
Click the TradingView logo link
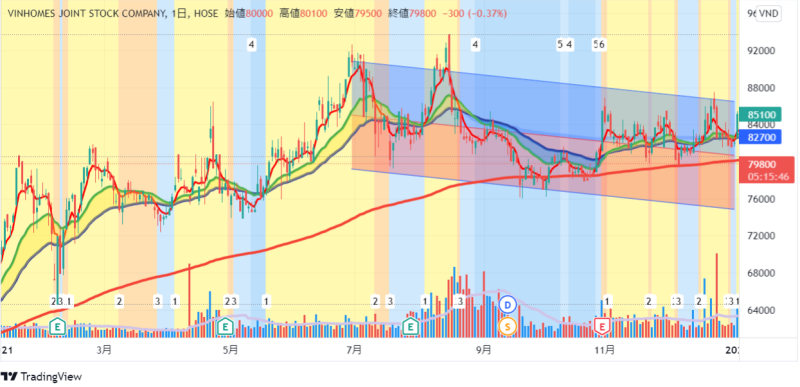coord(41,377)
